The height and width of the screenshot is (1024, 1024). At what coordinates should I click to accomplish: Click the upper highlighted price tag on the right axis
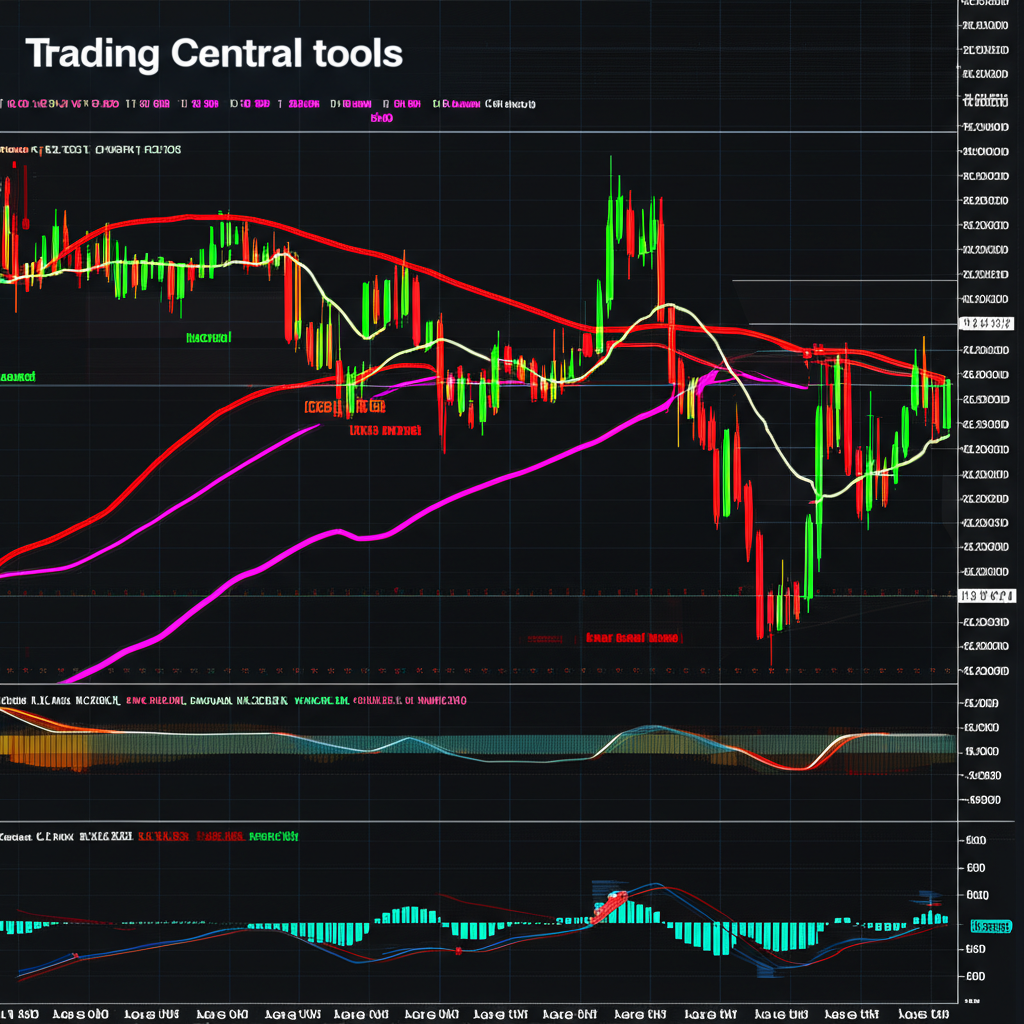pyautogui.click(x=986, y=323)
